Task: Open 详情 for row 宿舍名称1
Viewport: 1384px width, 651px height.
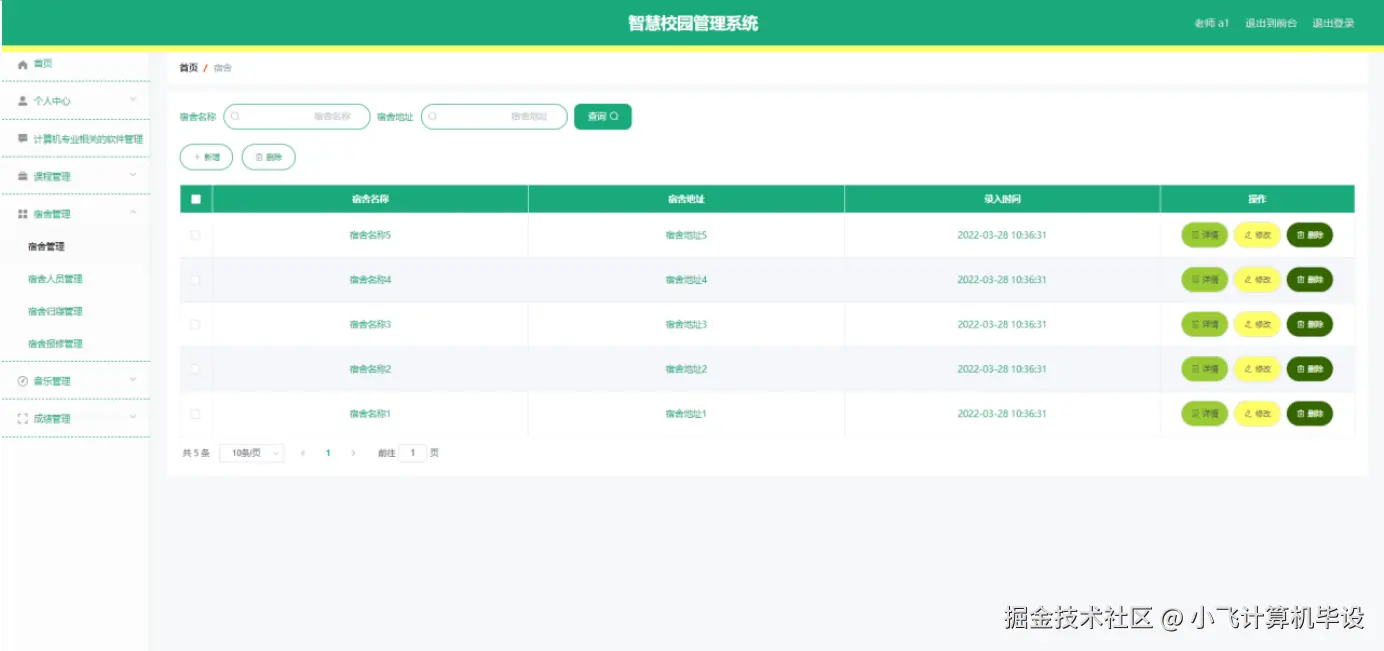Action: tap(1204, 413)
